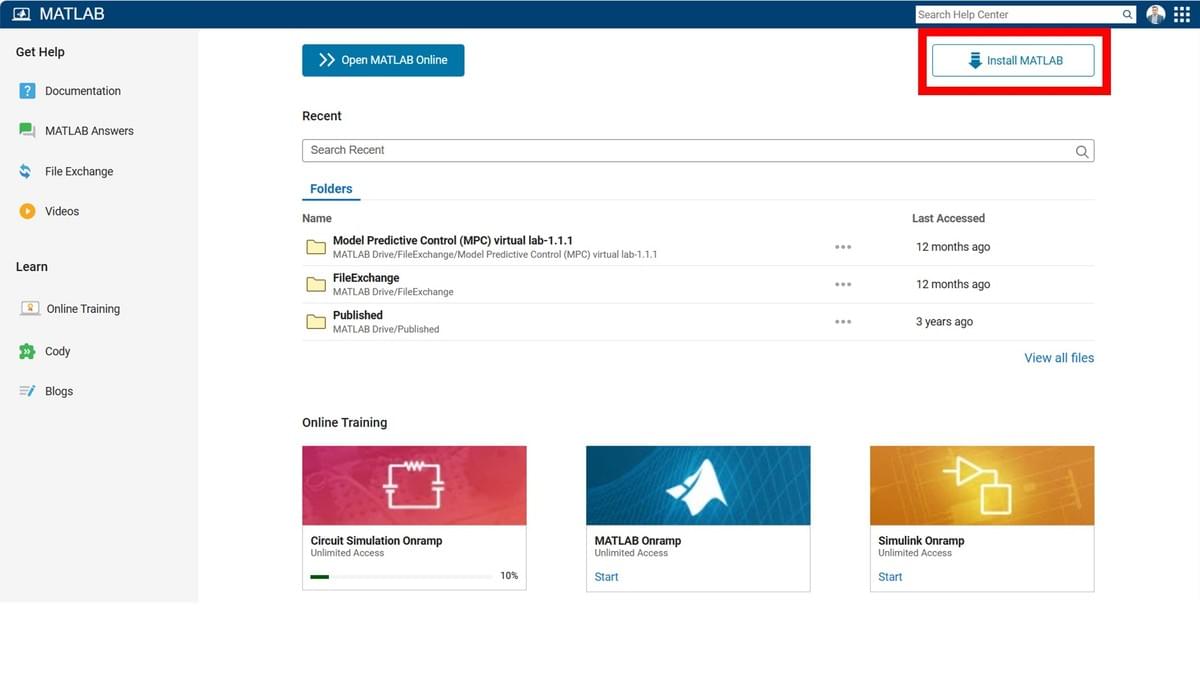This screenshot has width=1200, height=700.
Task: Open the apps grid icon
Action: click(1182, 15)
